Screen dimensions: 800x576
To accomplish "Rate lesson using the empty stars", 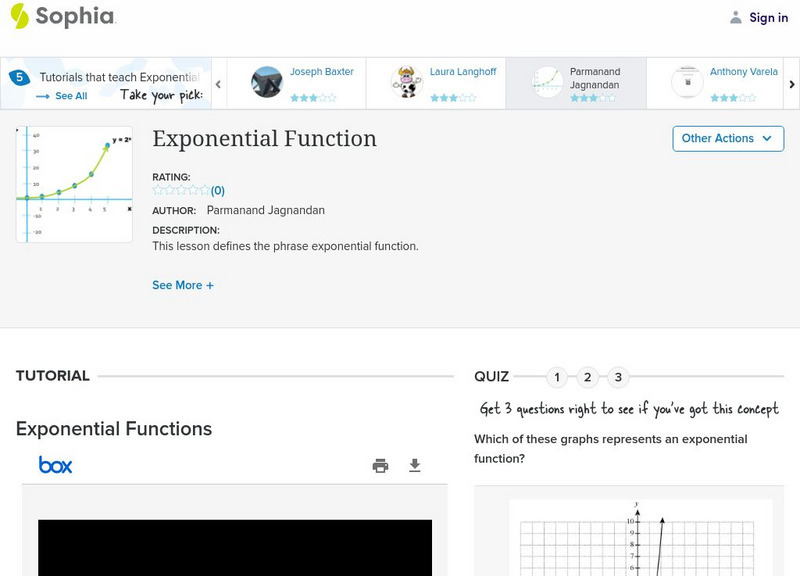I will point(181,190).
